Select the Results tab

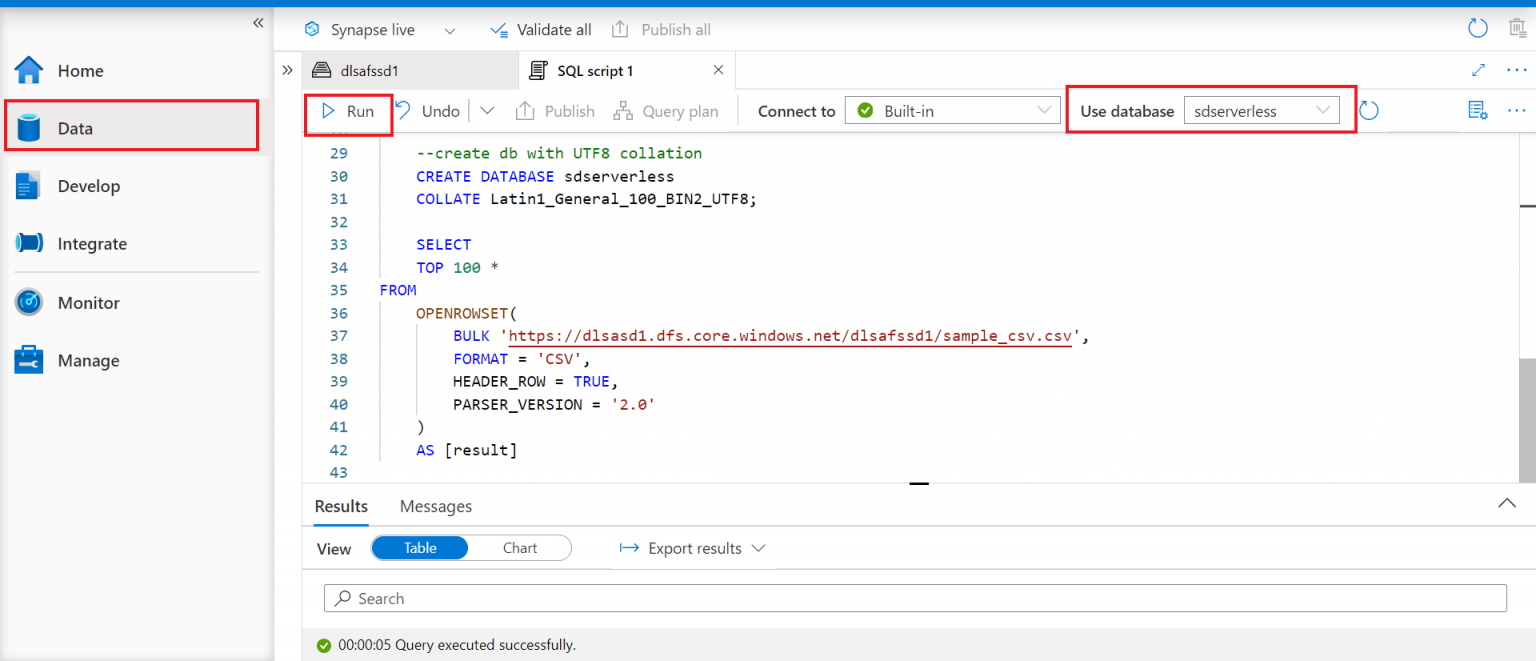click(341, 506)
